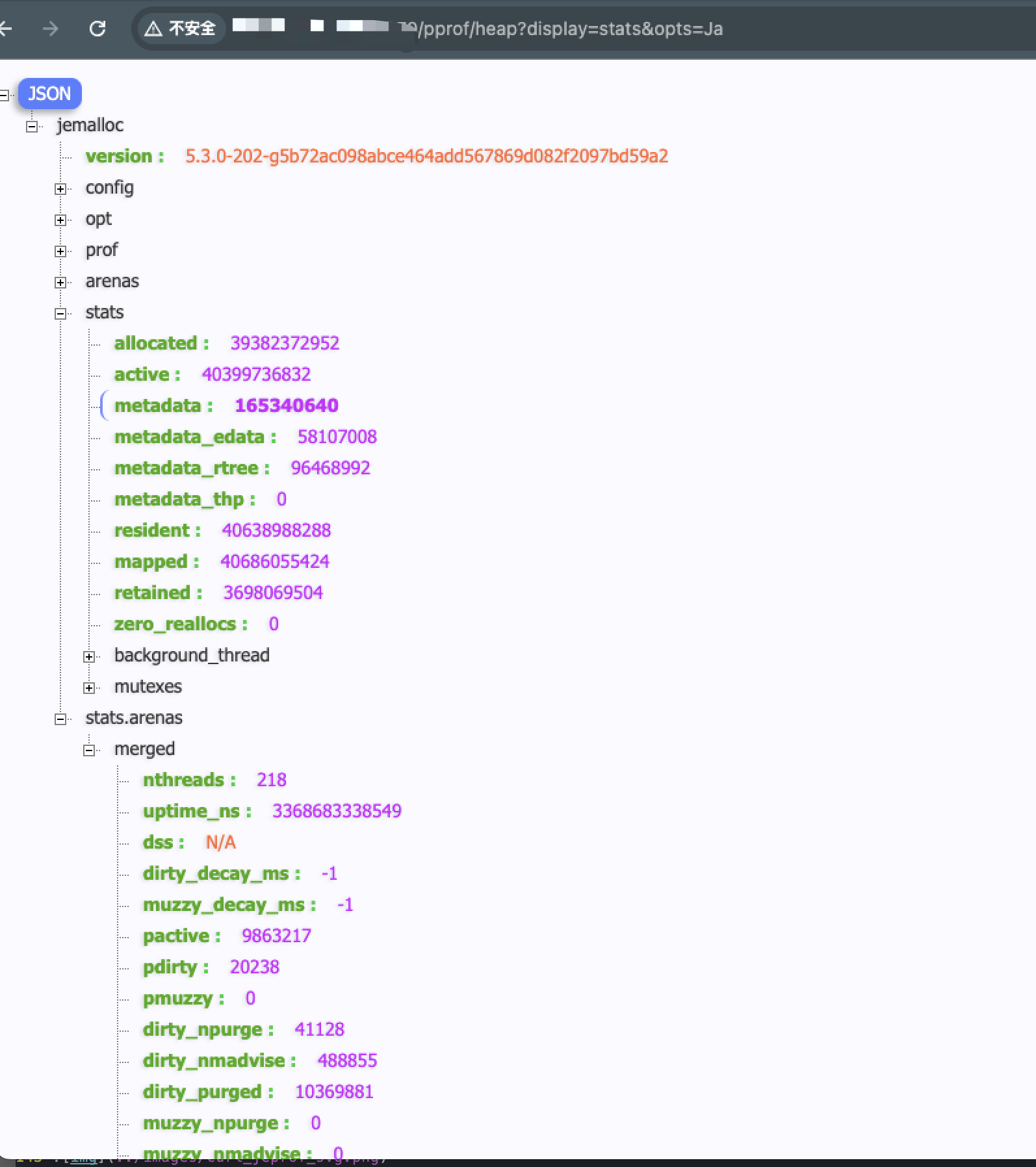Click the metadata value 165340640
The height and width of the screenshot is (1167, 1036).
coord(287,406)
